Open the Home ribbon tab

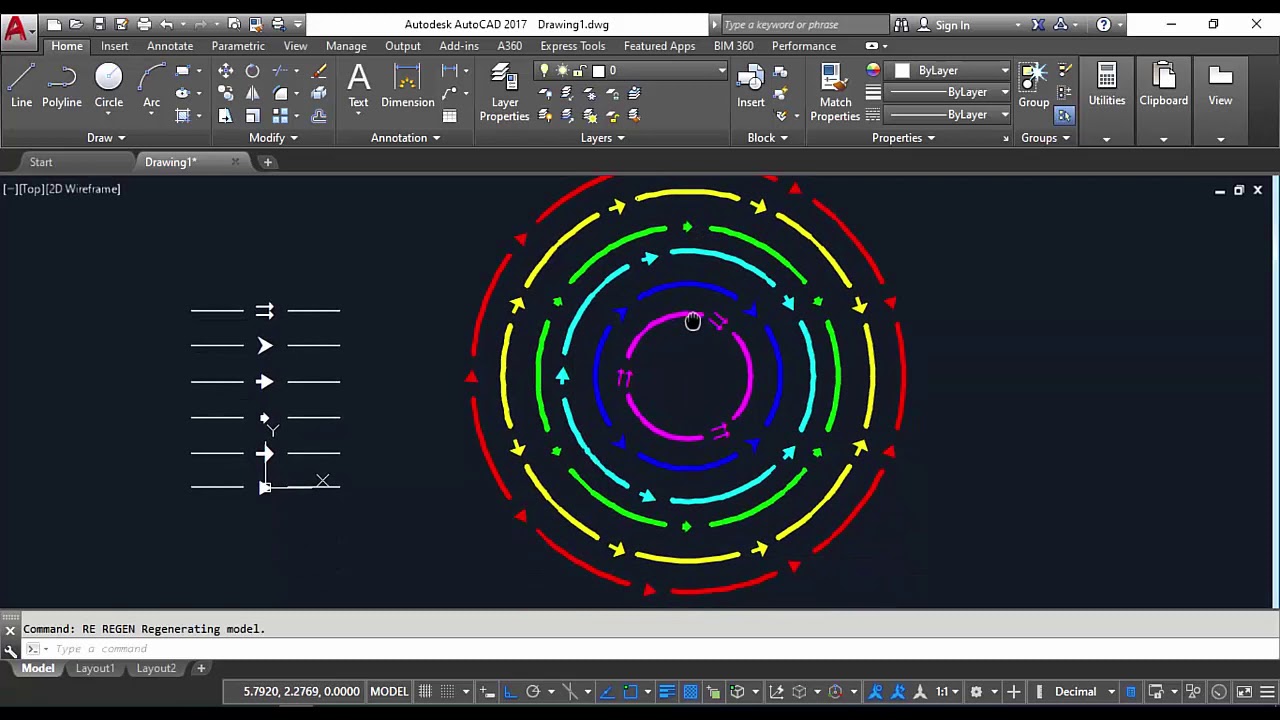coord(67,46)
